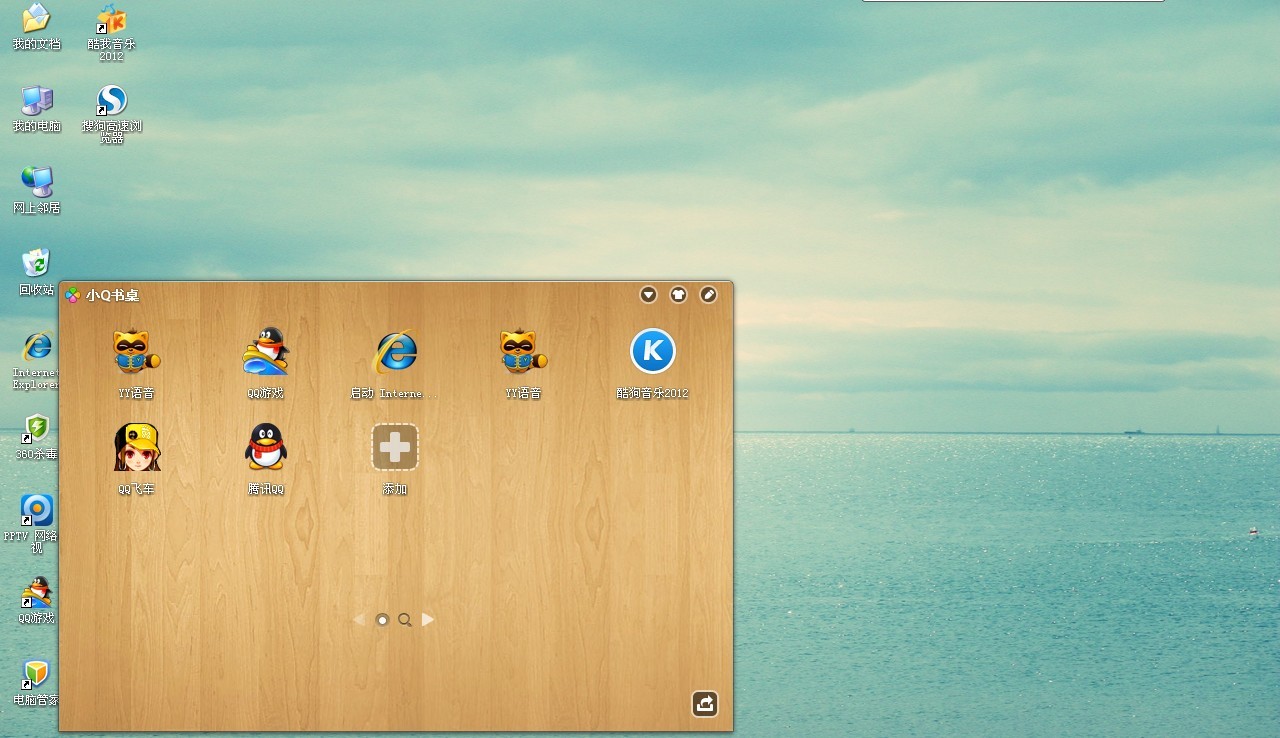Click the share arrow icon in 小Q书桌 corner
The image size is (1280, 738).
click(x=705, y=704)
